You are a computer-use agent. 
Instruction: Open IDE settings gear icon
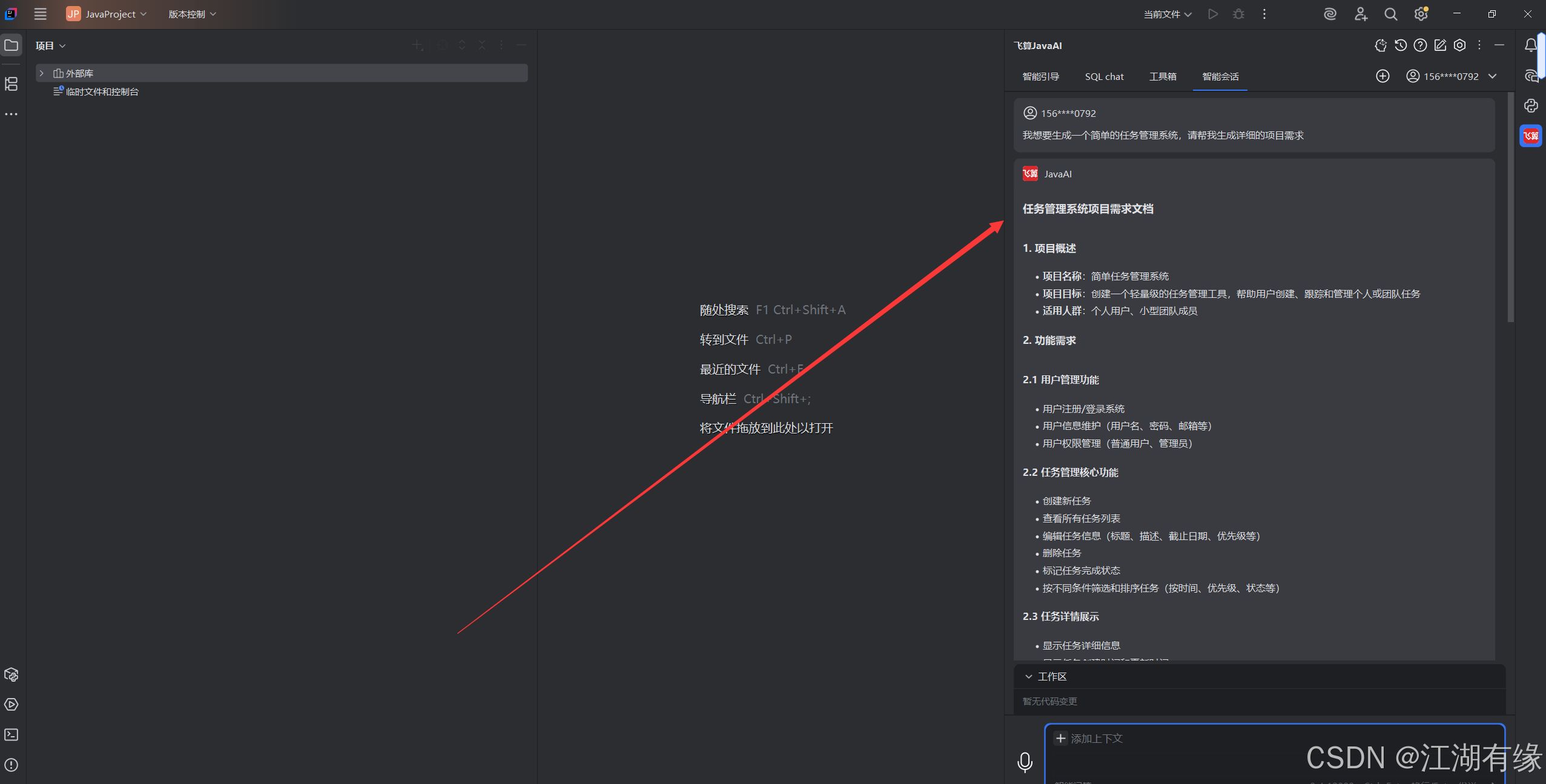(1421, 14)
